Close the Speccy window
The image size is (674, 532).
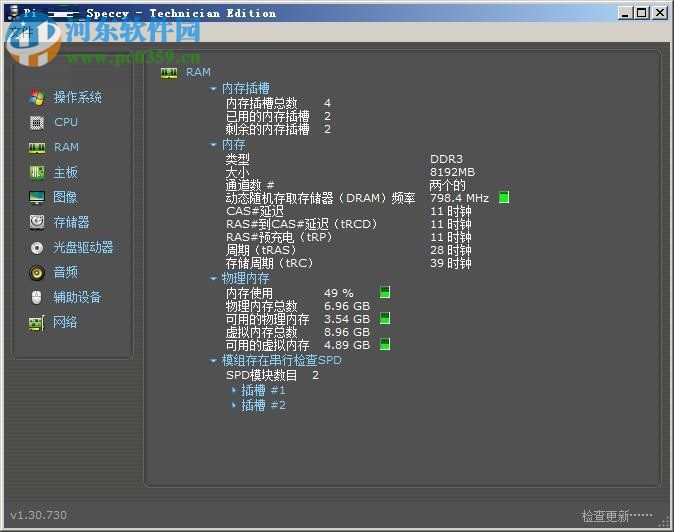click(x=660, y=13)
